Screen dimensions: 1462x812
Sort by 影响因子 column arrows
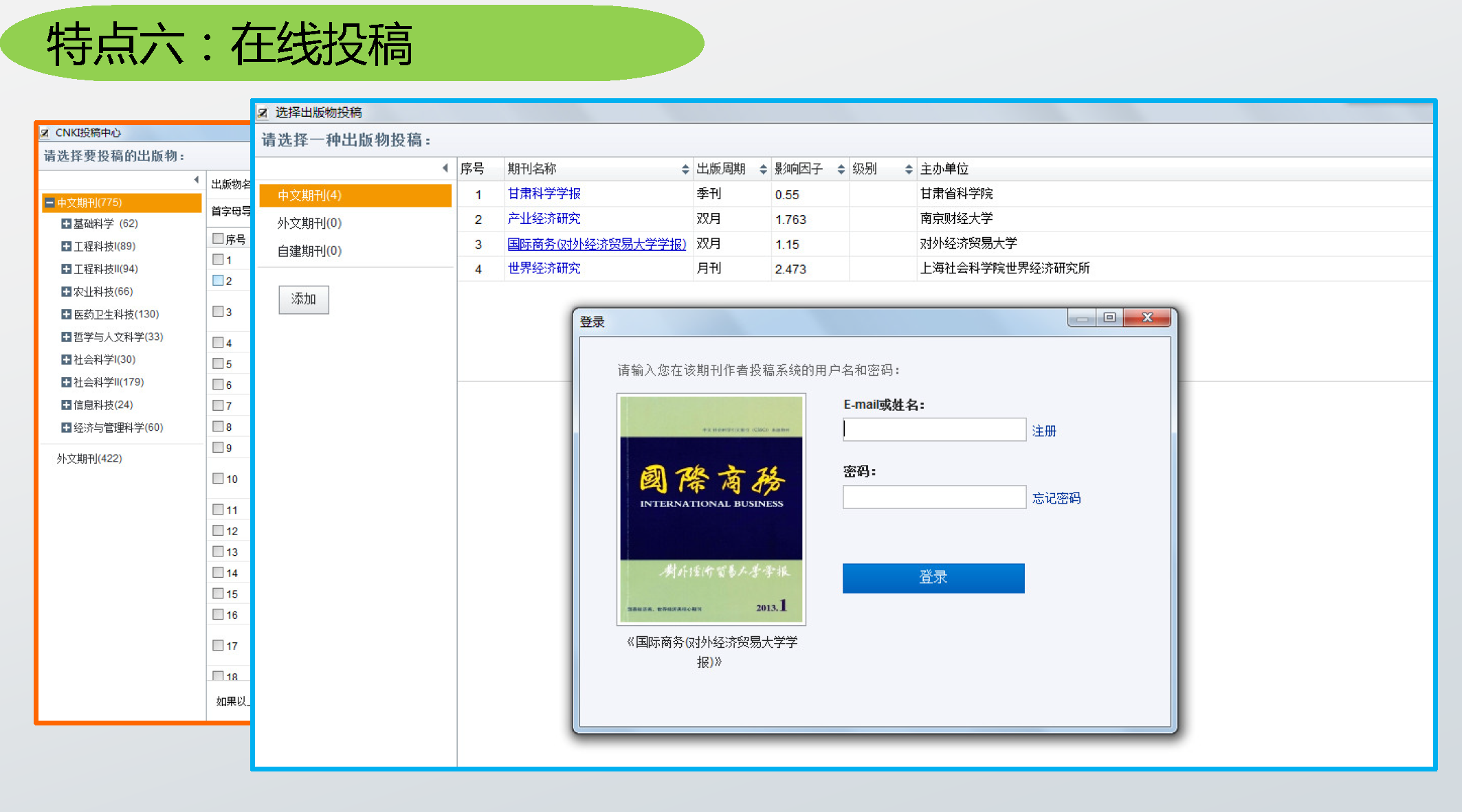coord(841,169)
